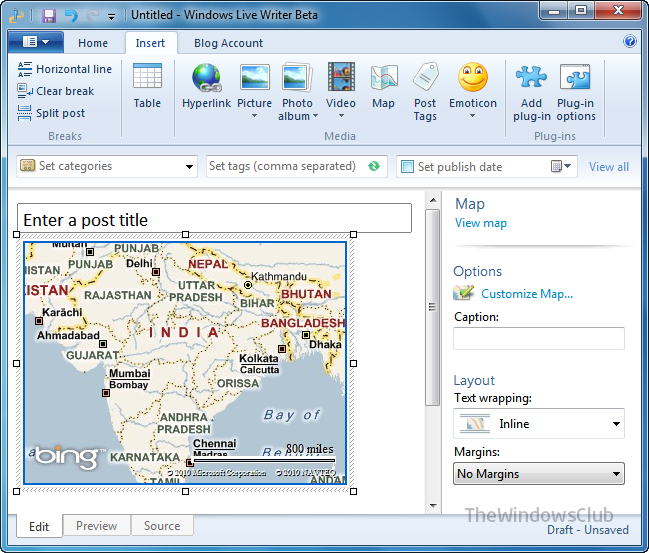The image size is (649, 553).
Task: Click the Picture icon
Action: click(x=254, y=77)
